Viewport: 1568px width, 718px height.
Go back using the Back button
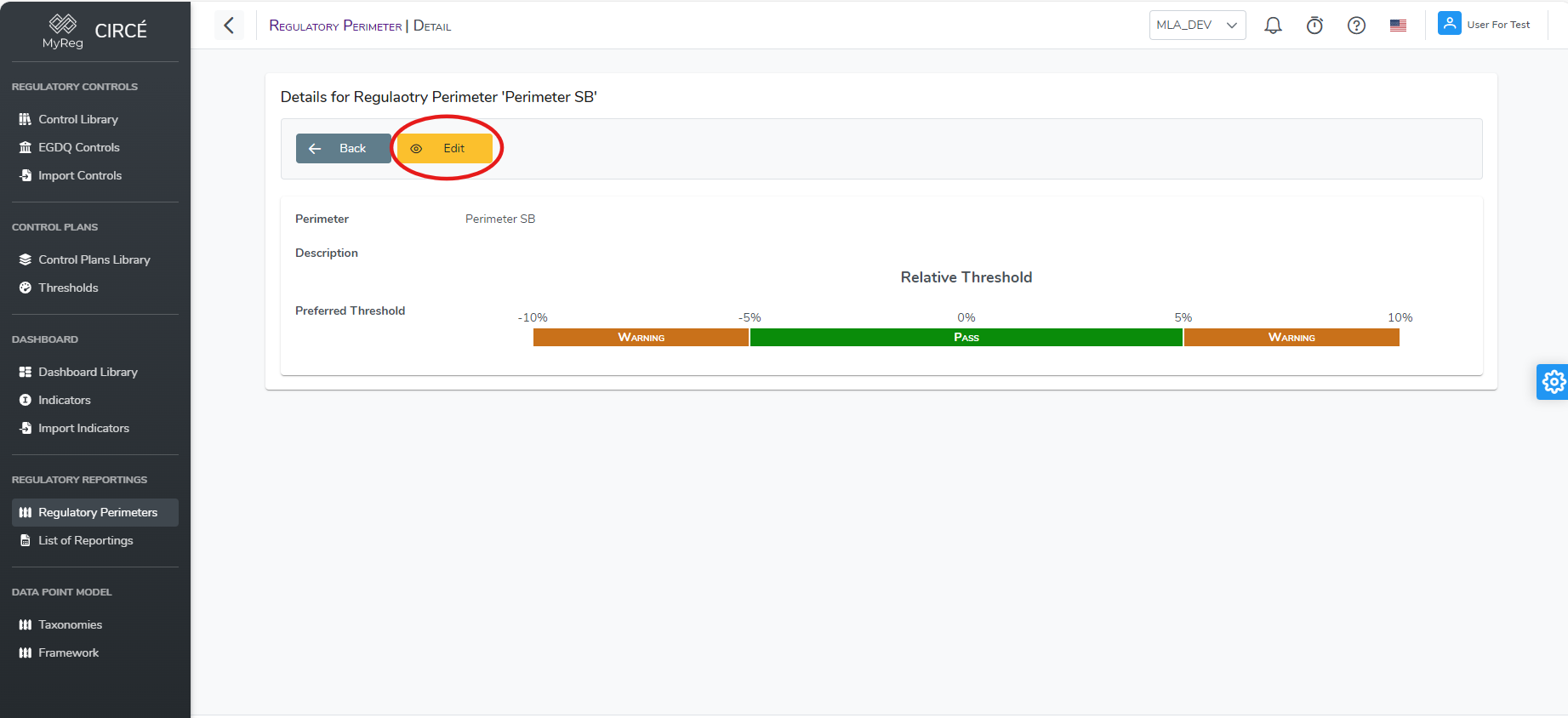click(x=343, y=148)
